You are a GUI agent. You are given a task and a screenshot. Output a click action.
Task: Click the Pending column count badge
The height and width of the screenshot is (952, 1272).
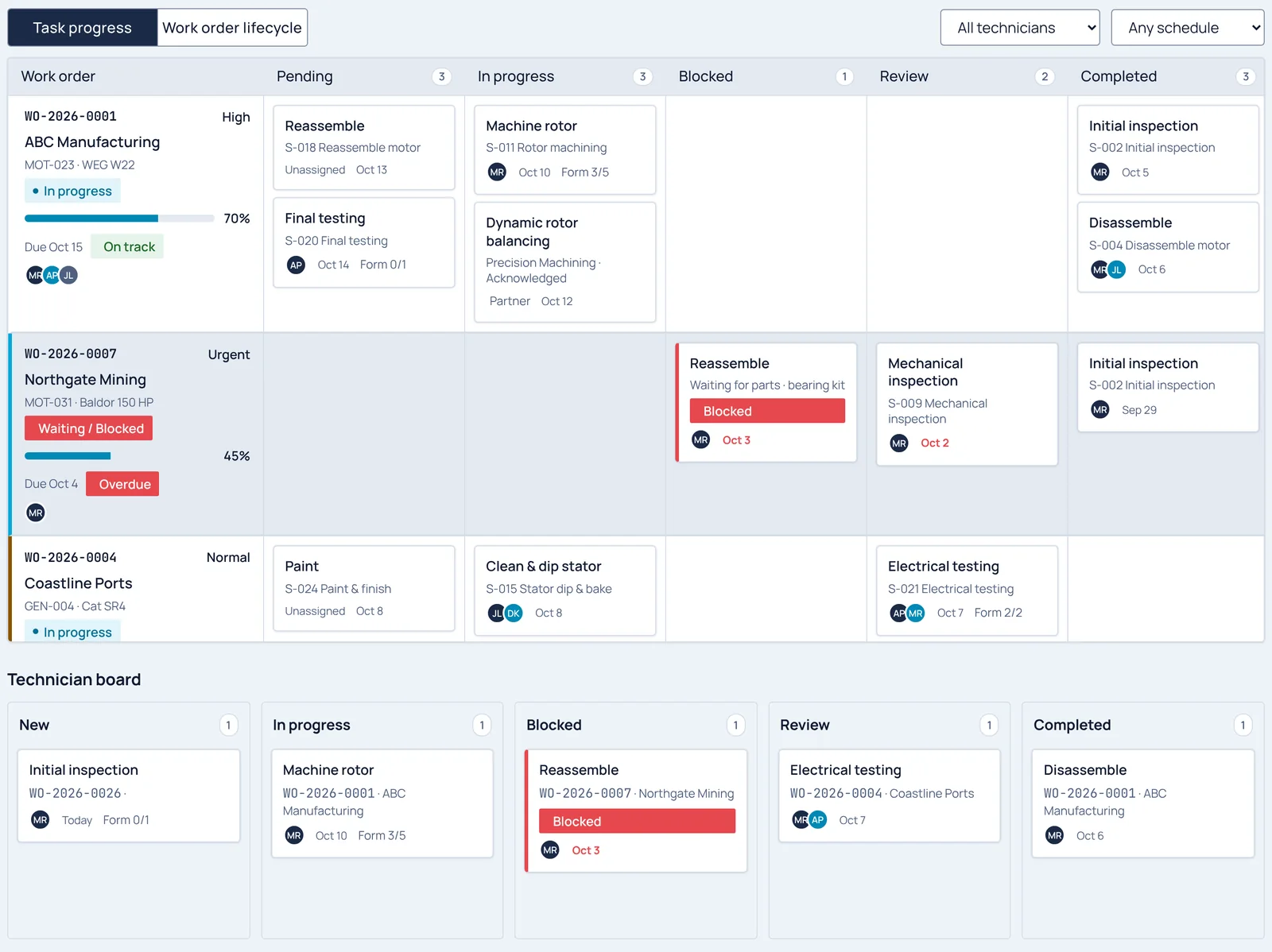pos(442,76)
